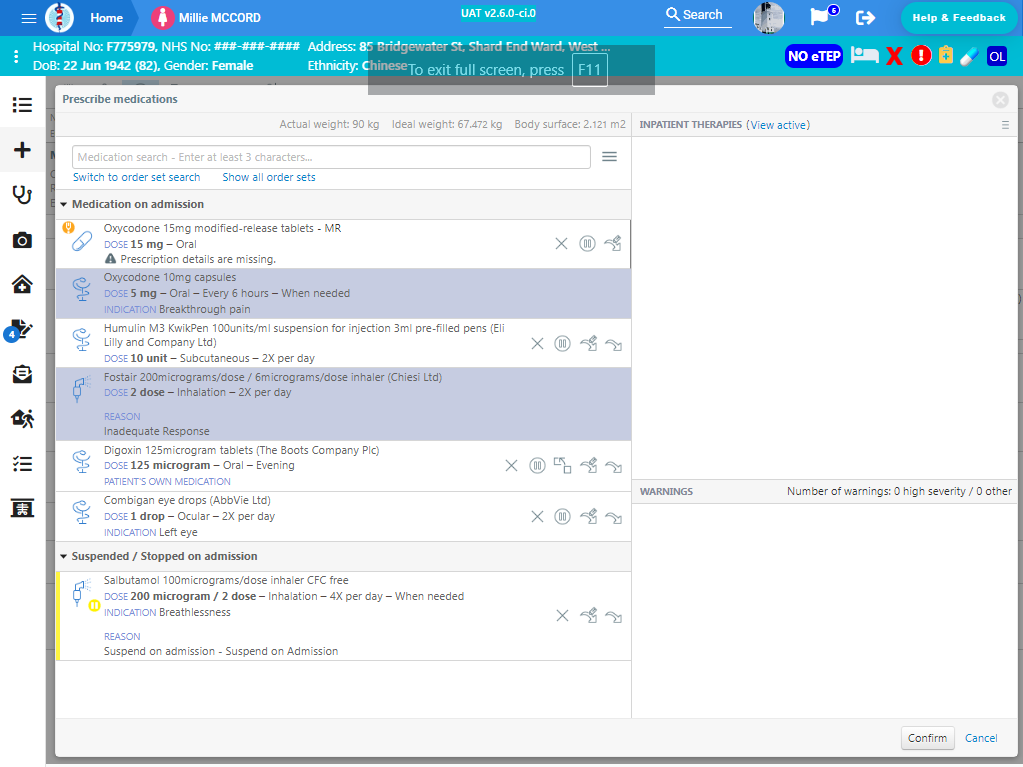
Task: Suspend Digoxin 125microgram tablets
Action: 537,466
